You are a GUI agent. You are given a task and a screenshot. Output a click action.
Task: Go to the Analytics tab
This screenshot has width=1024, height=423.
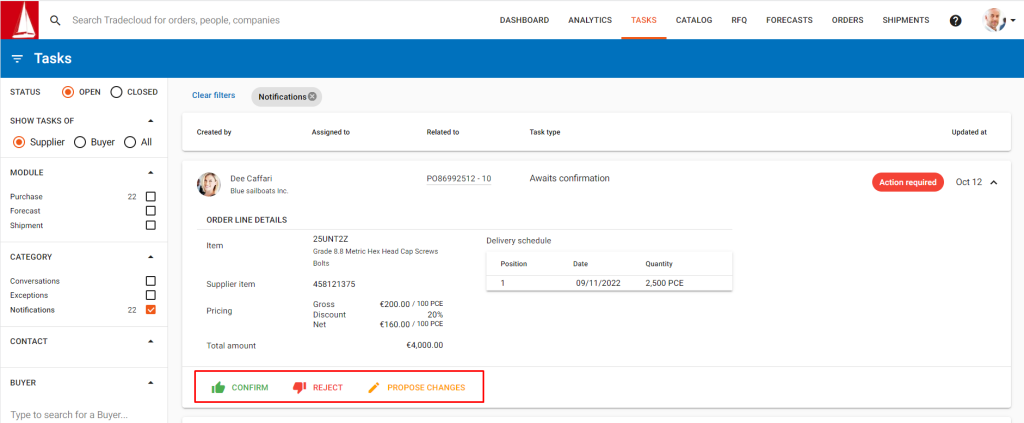[590, 20]
